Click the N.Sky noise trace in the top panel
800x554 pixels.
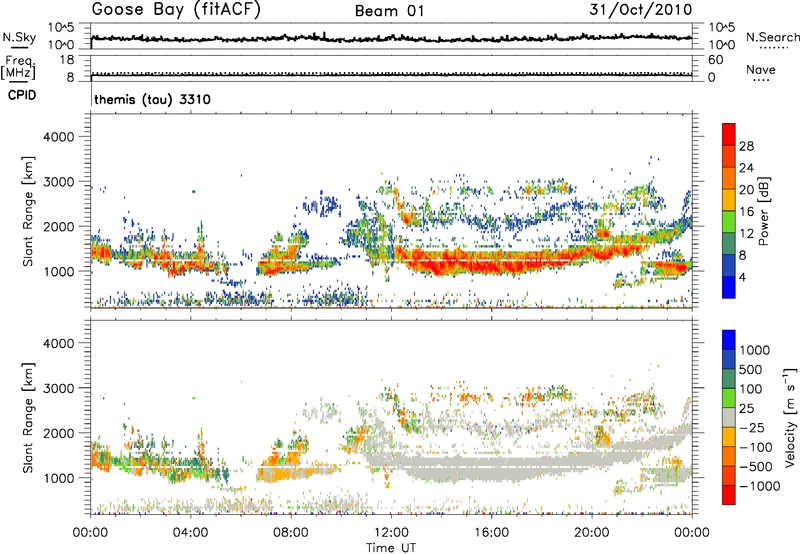tap(391, 38)
